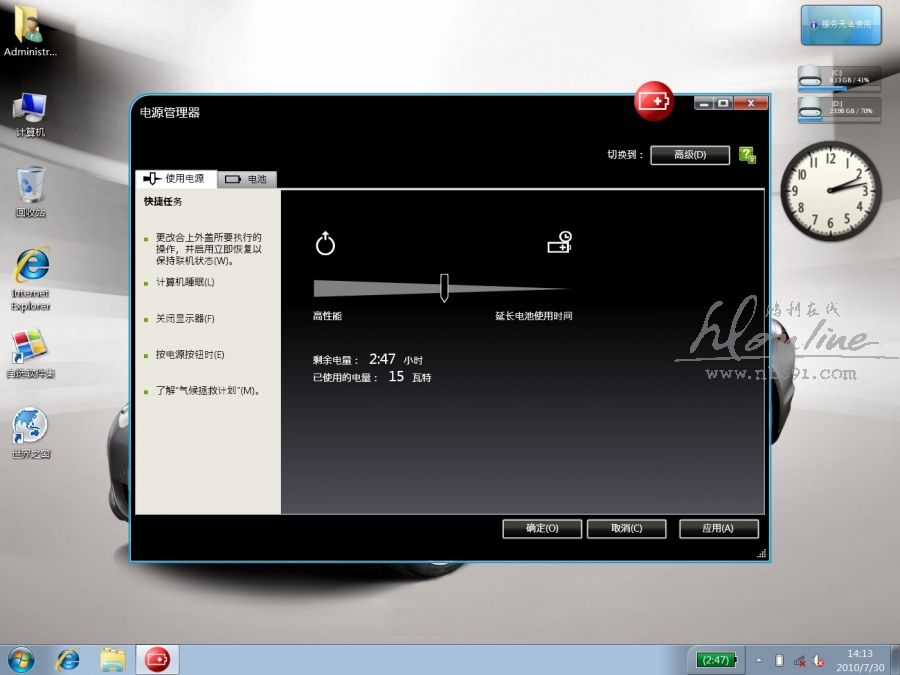900x675 pixels.
Task: Click the analog clock gadget
Action: click(x=830, y=190)
